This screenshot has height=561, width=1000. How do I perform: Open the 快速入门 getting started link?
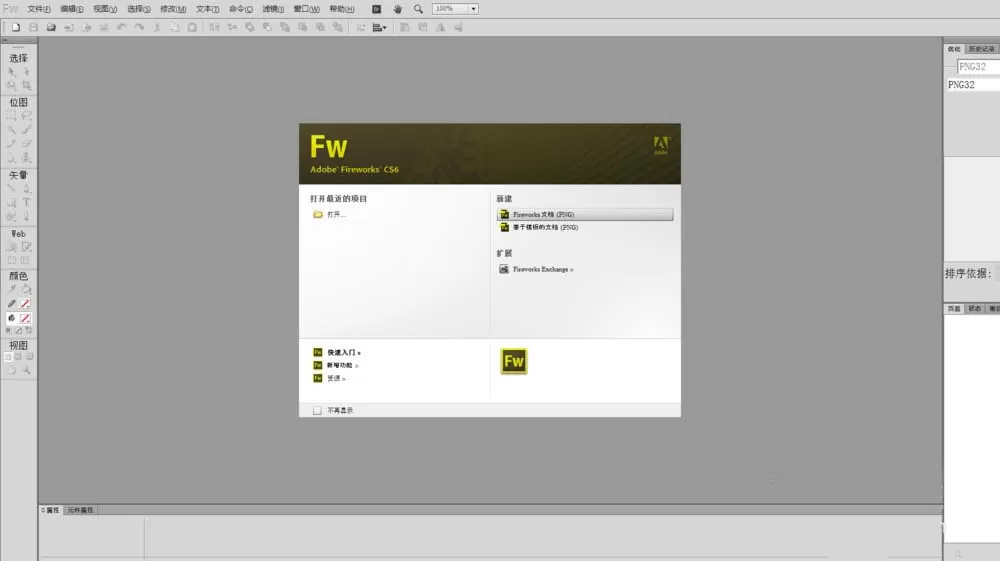click(x=337, y=353)
